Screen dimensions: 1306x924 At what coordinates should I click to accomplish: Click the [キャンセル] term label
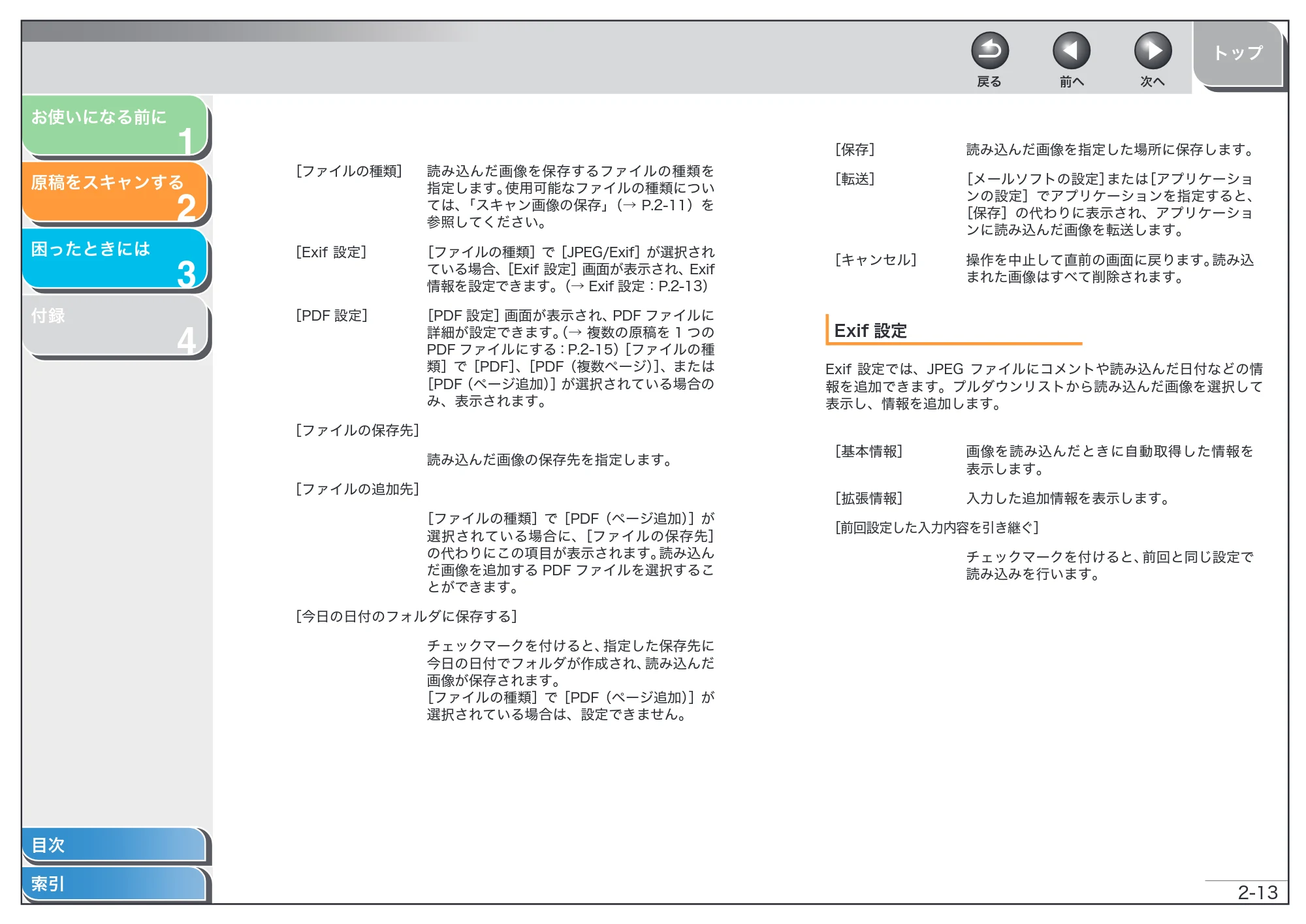876,260
